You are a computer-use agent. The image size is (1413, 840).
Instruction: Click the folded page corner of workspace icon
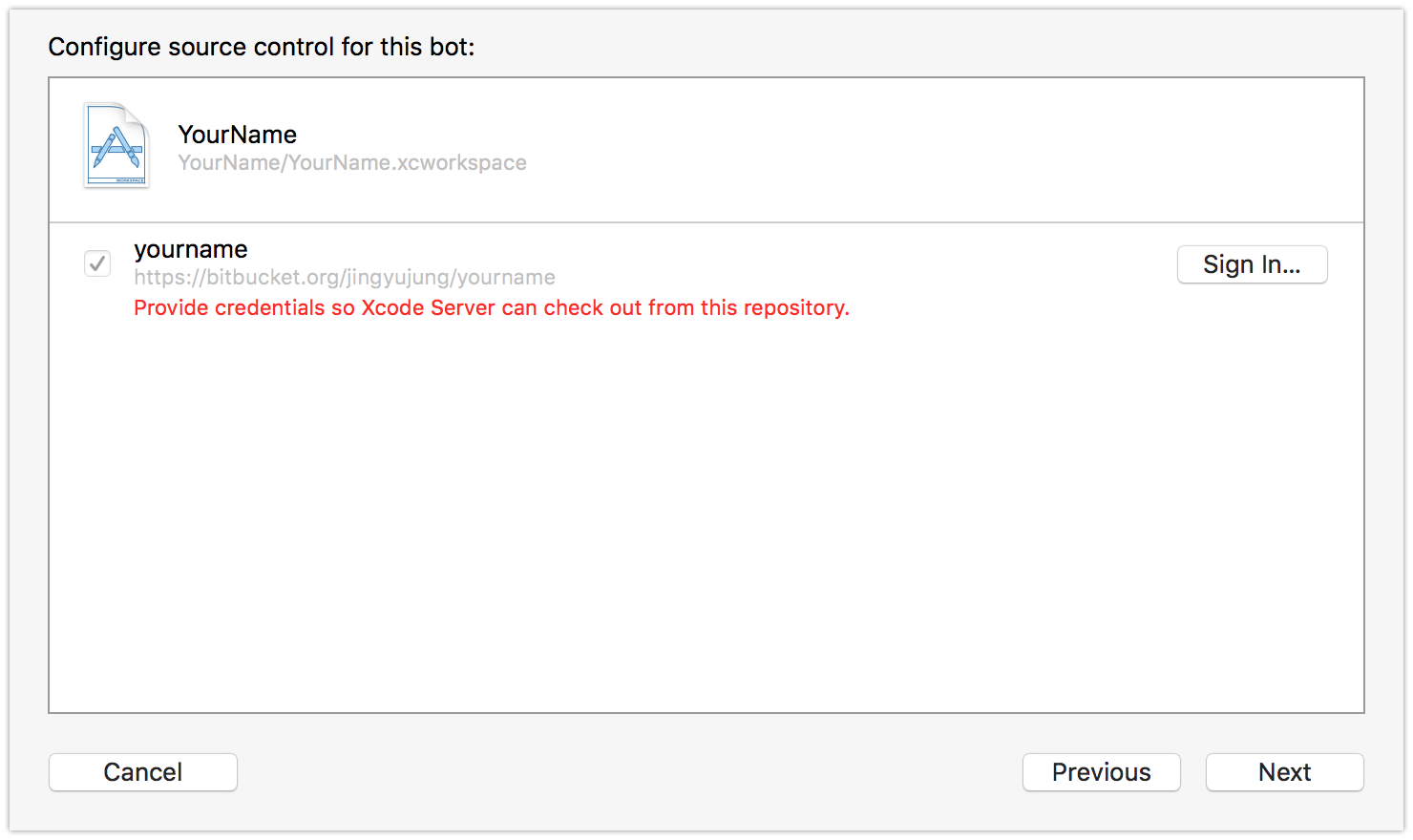tap(137, 115)
